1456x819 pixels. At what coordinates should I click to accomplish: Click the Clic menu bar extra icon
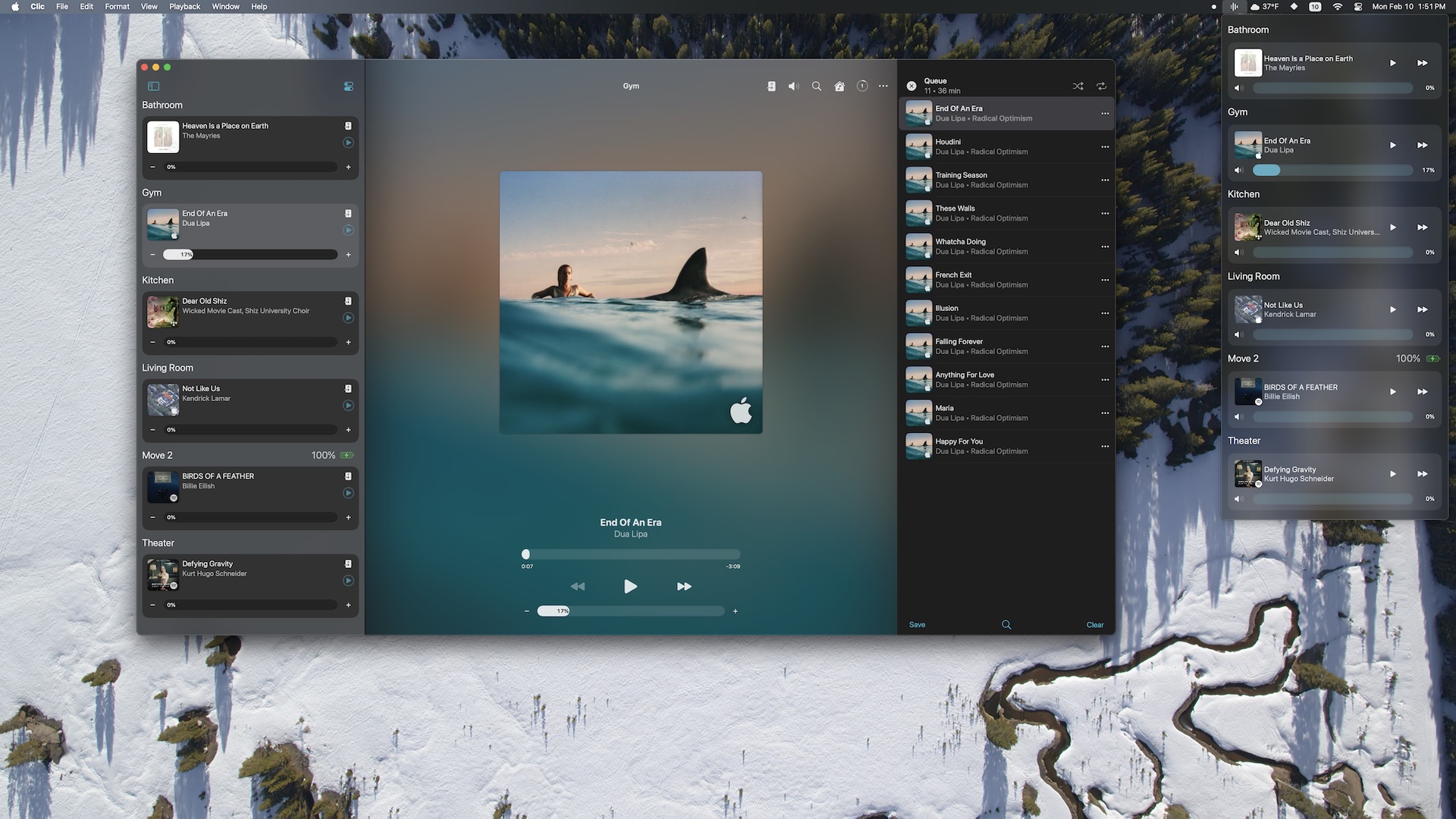[x=1235, y=6]
